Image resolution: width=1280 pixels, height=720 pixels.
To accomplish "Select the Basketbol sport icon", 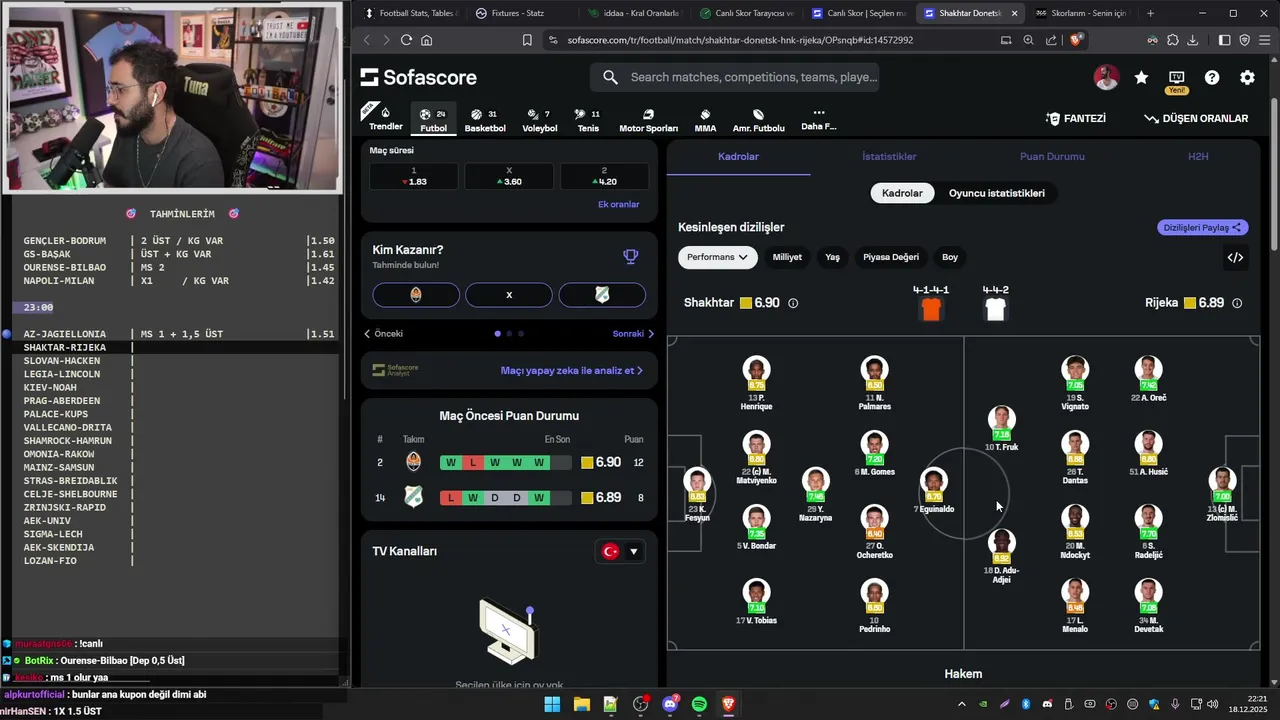I will (x=485, y=120).
